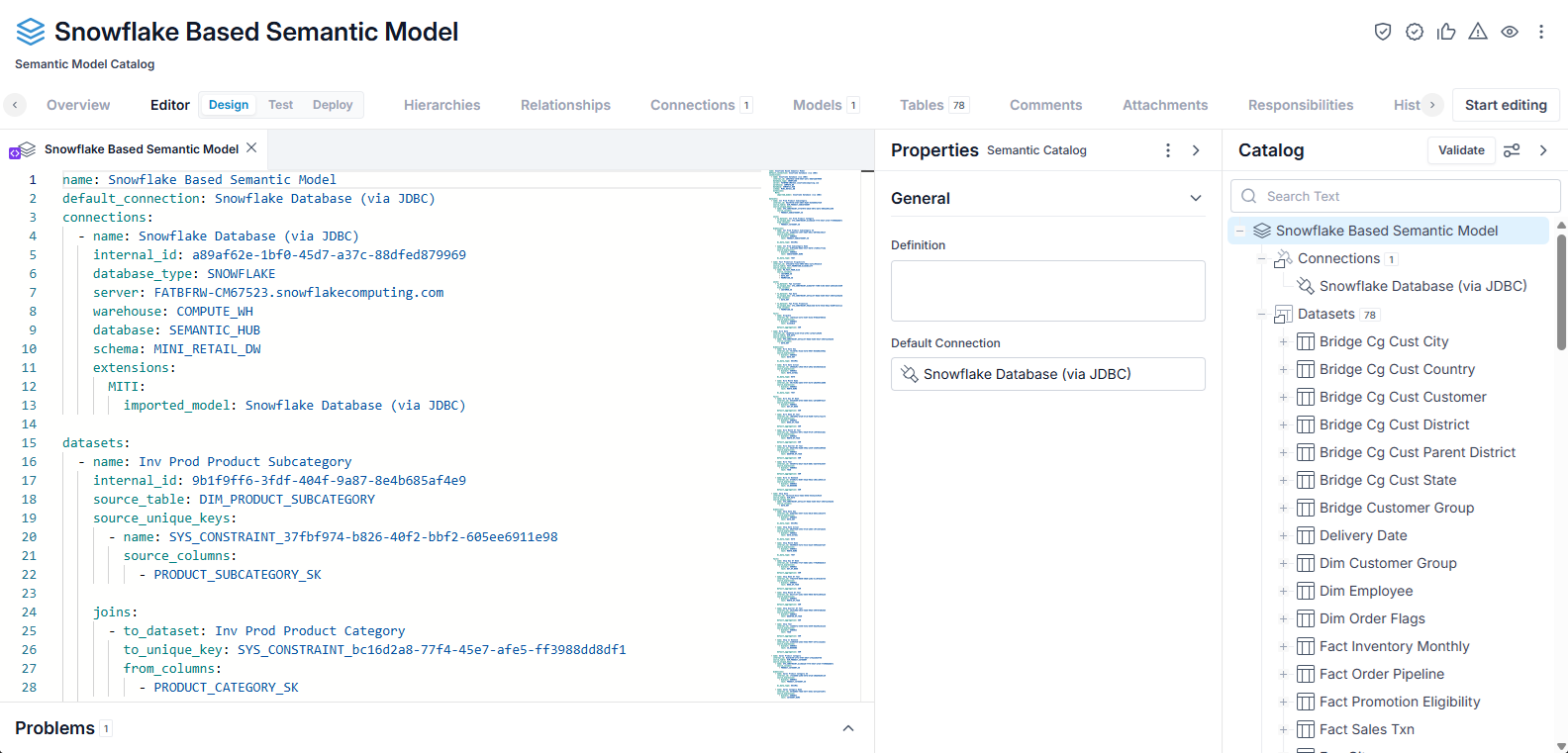Image resolution: width=1568 pixels, height=753 pixels.
Task: Expand the Dim Customer Group dataset
Action: point(1283,563)
